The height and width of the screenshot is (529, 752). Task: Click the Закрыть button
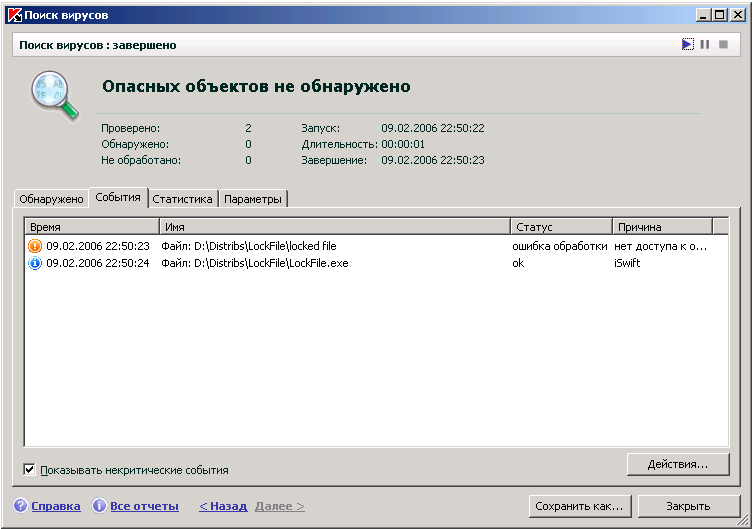coord(688,506)
